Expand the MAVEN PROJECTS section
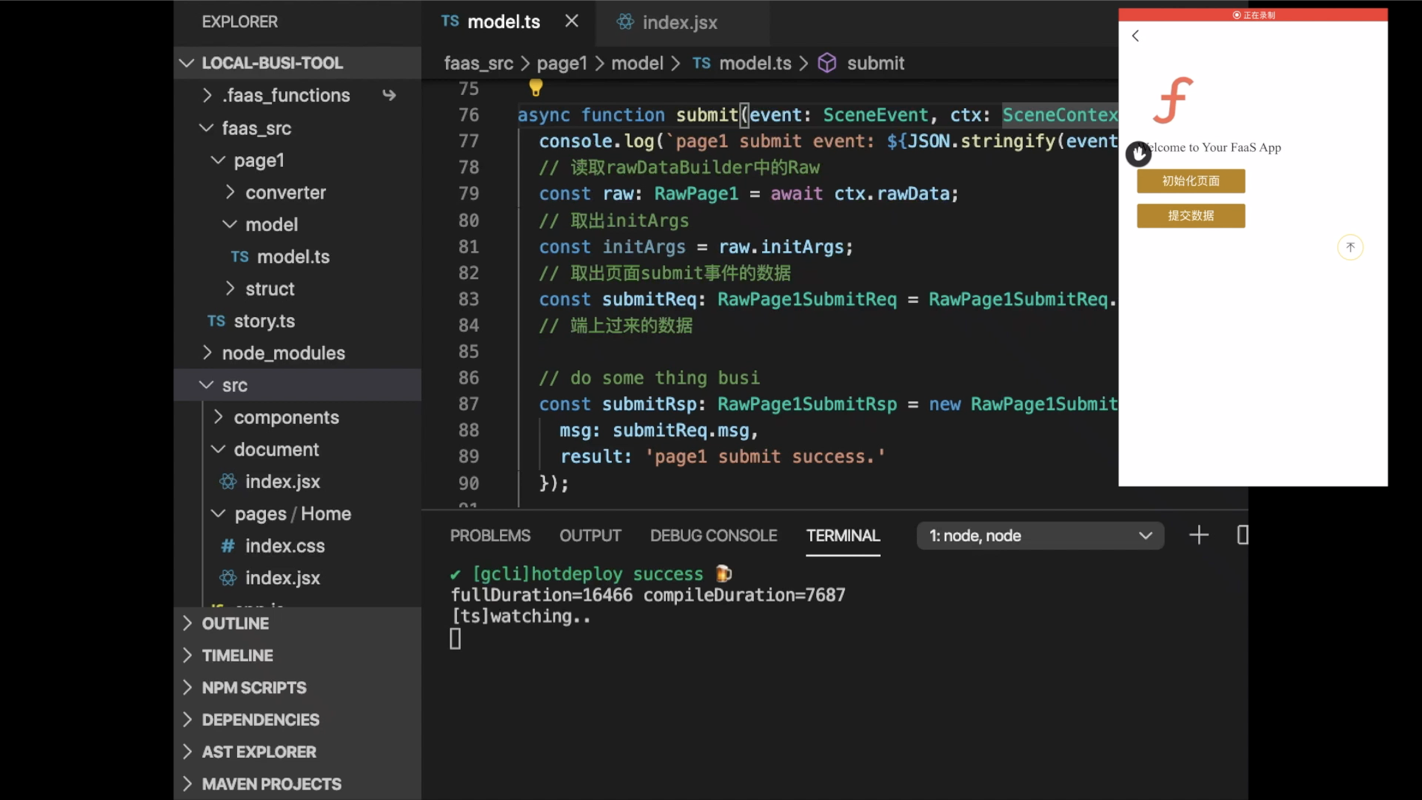Image resolution: width=1422 pixels, height=800 pixels. point(298,784)
